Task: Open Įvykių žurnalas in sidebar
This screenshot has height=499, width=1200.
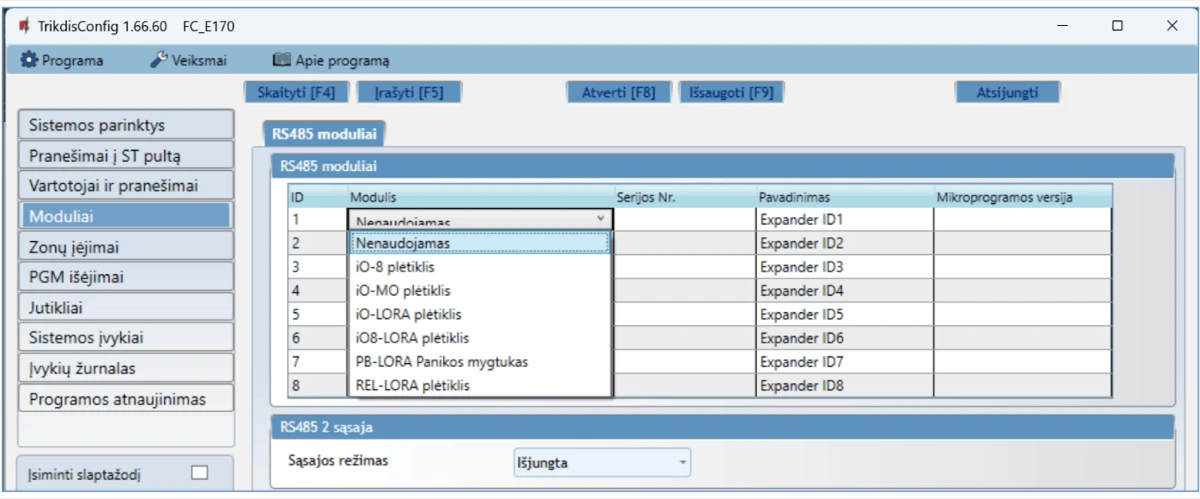Action: [125, 368]
